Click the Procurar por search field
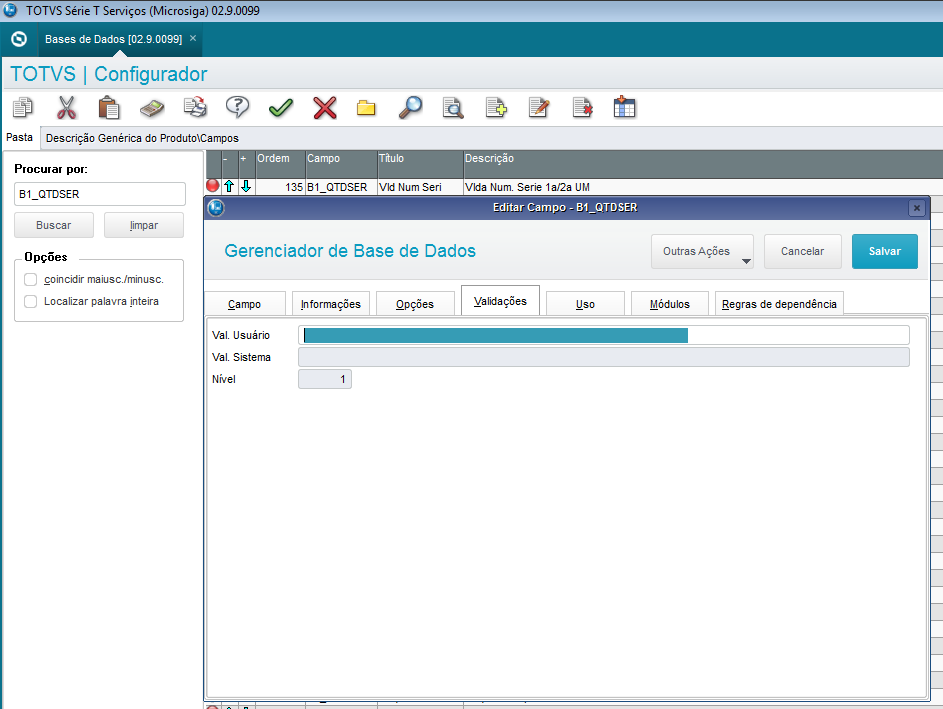The height and width of the screenshot is (709, 943). point(100,194)
